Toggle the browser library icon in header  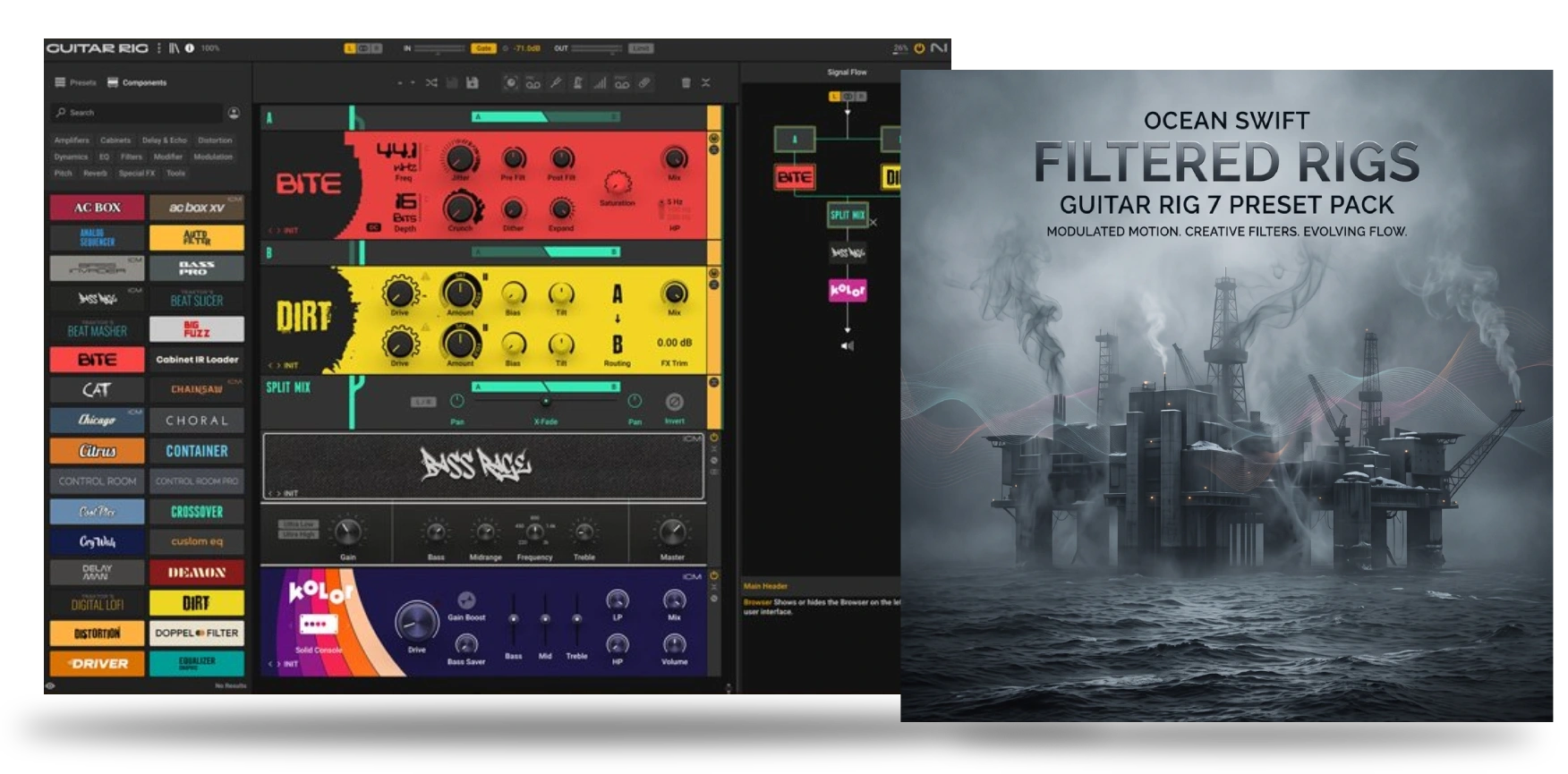(174, 48)
